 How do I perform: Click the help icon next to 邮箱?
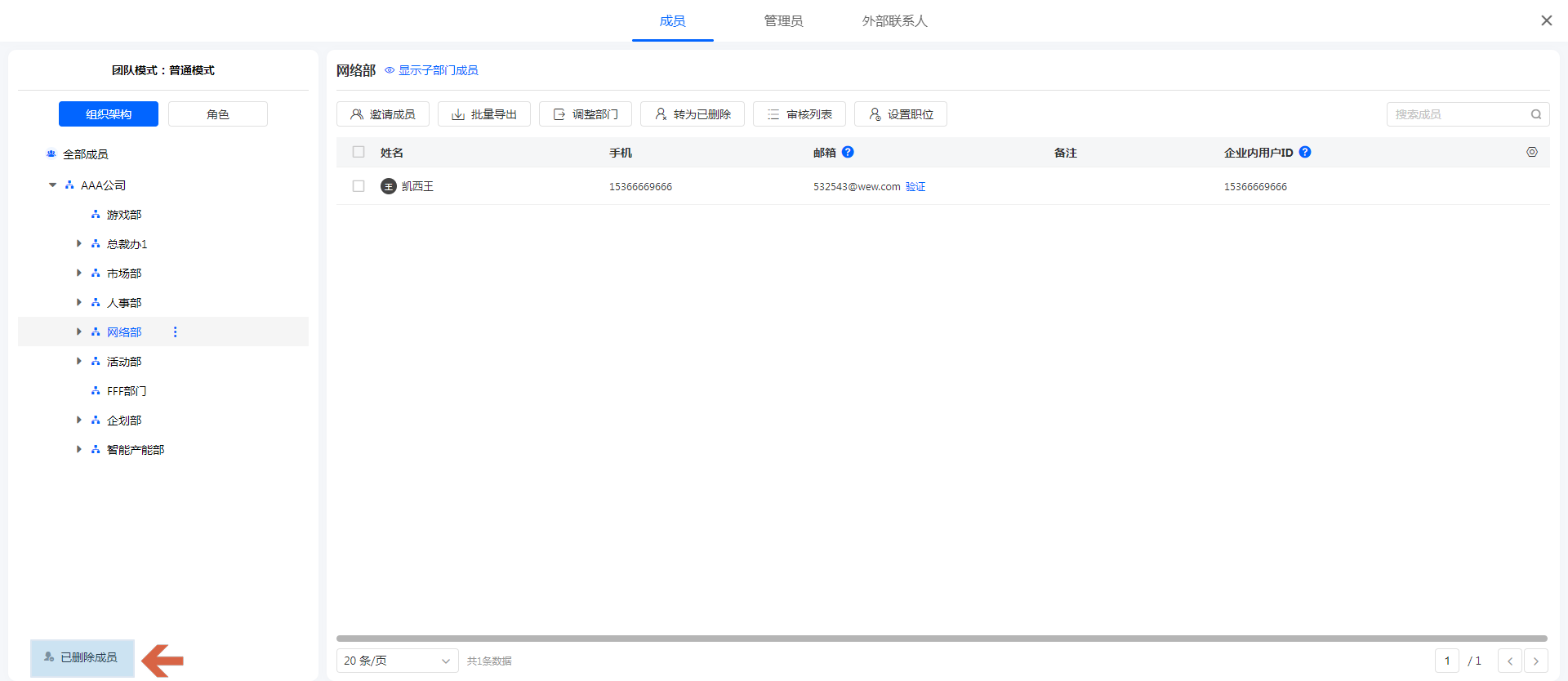pos(848,152)
